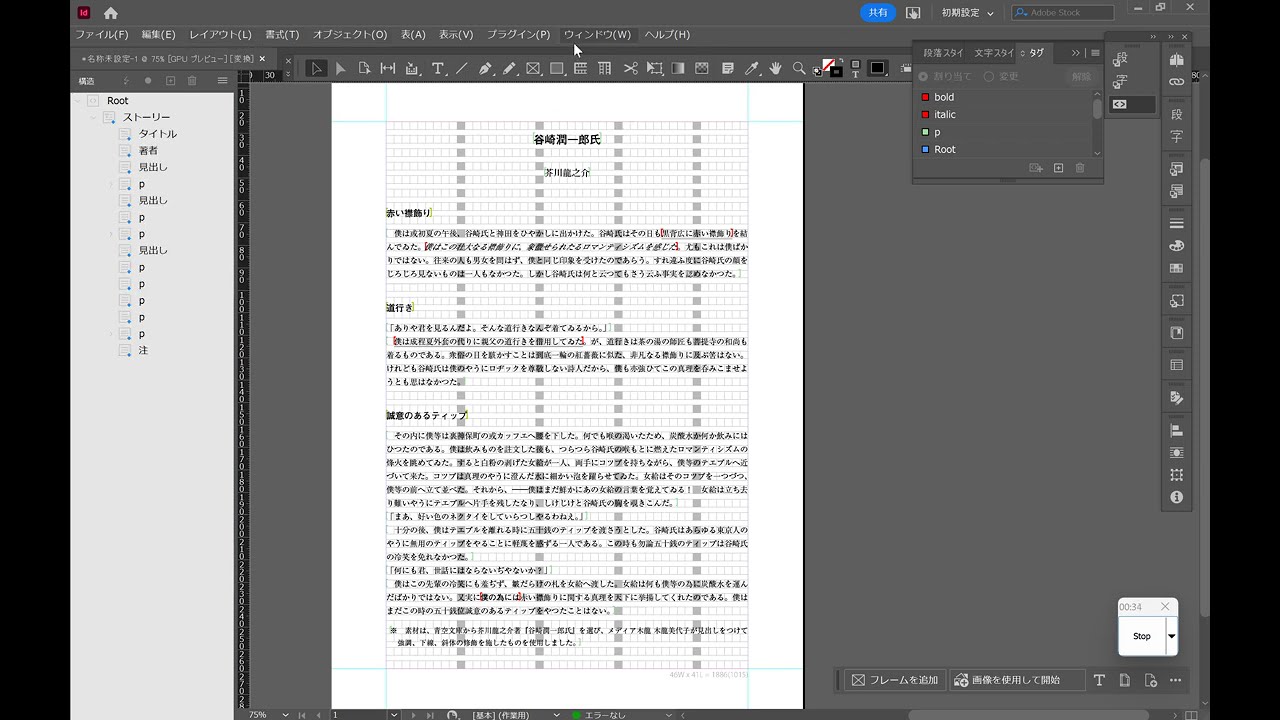
Task: Open the [基本] (作業用) dropdown arrow
Action: click(x=557, y=715)
